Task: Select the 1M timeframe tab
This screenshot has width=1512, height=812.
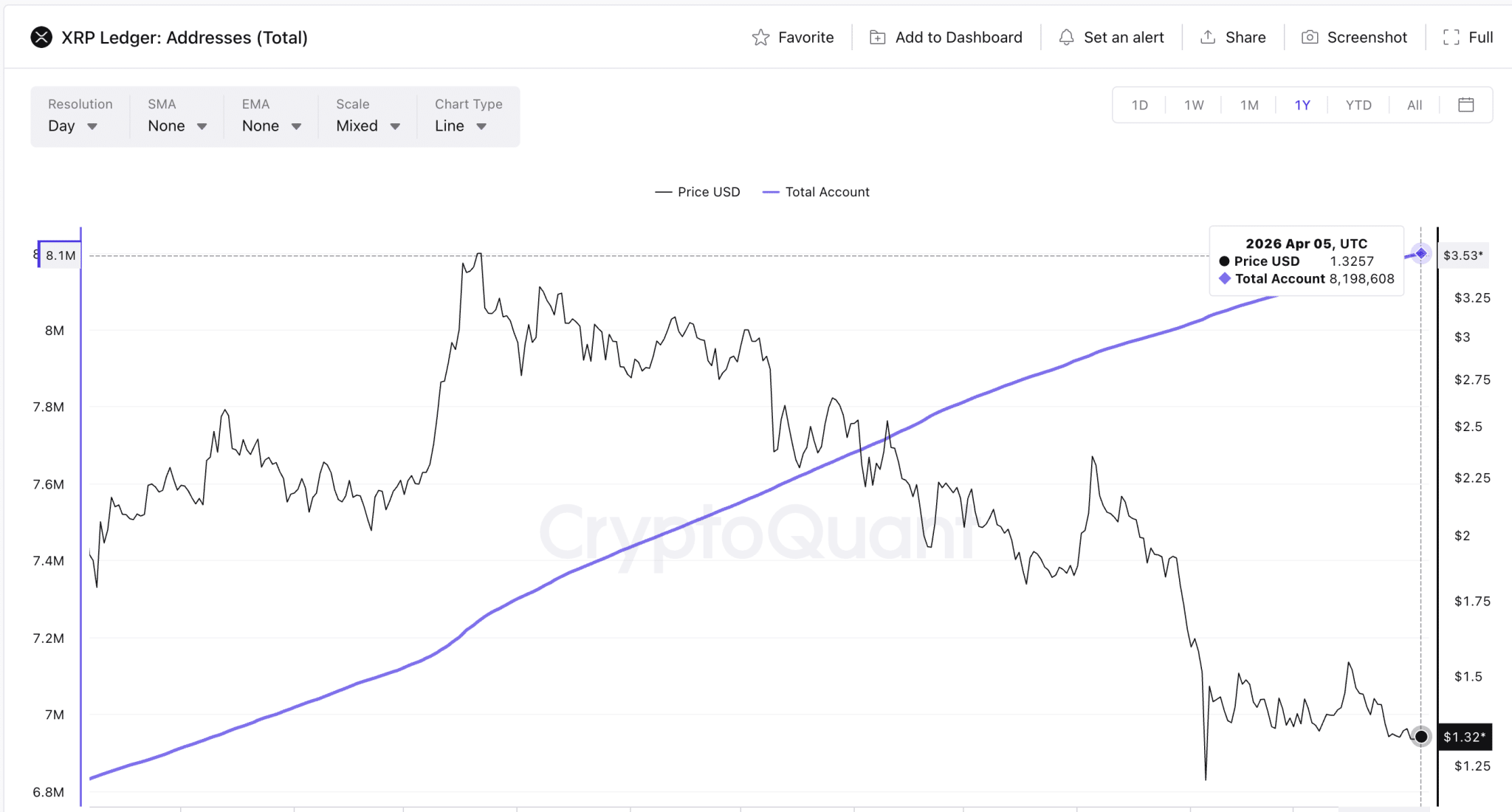Action: [x=1248, y=105]
